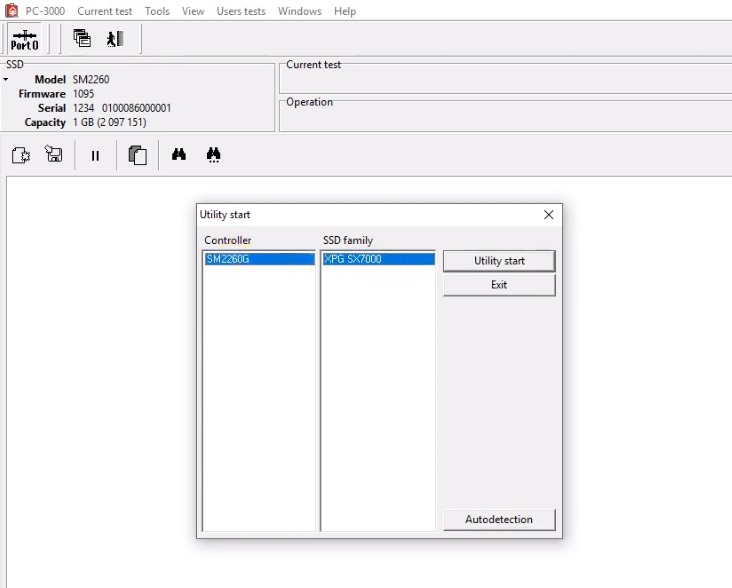732x588 pixels.
Task: Click the Port 0 toolbar button
Action: (x=24, y=39)
